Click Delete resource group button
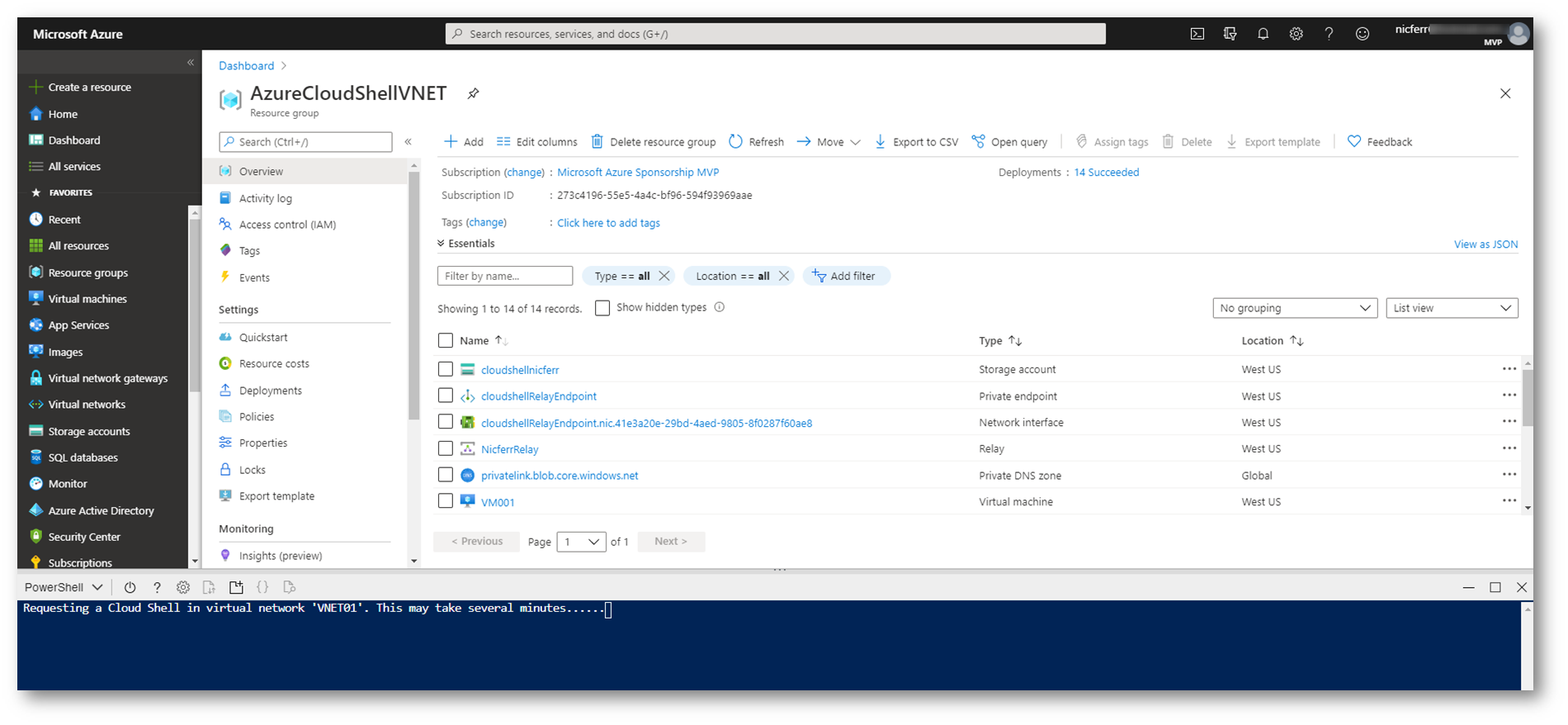The image size is (1568, 725). pyautogui.click(x=654, y=142)
